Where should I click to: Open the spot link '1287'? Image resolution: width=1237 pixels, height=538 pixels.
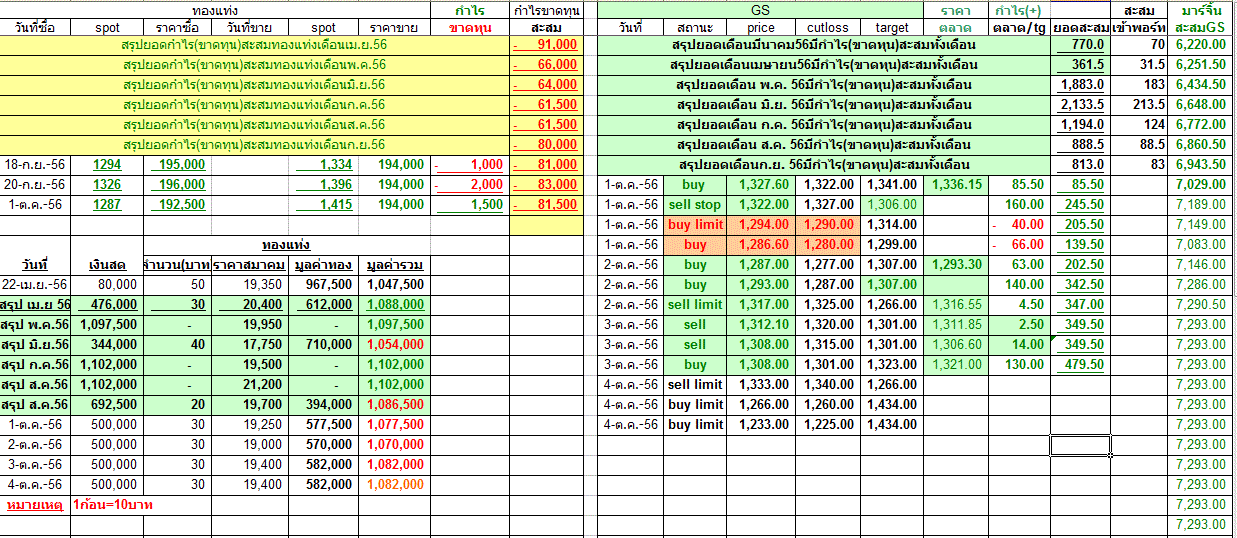(x=107, y=204)
